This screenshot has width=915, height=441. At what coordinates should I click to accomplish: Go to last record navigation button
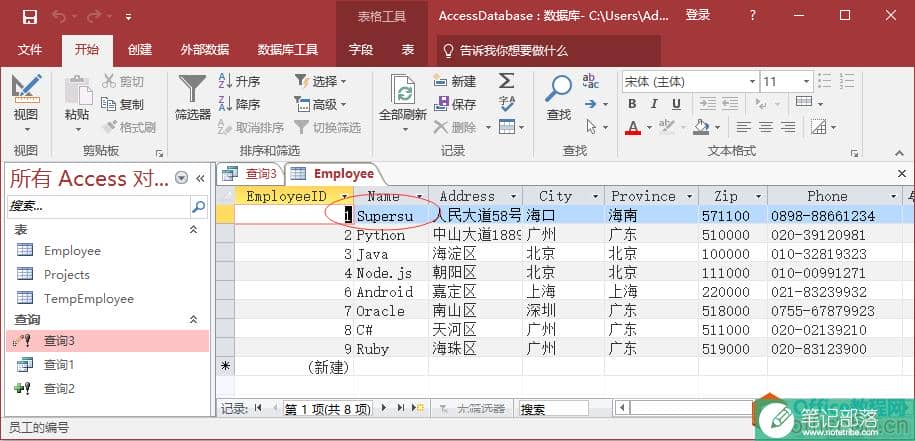401,408
